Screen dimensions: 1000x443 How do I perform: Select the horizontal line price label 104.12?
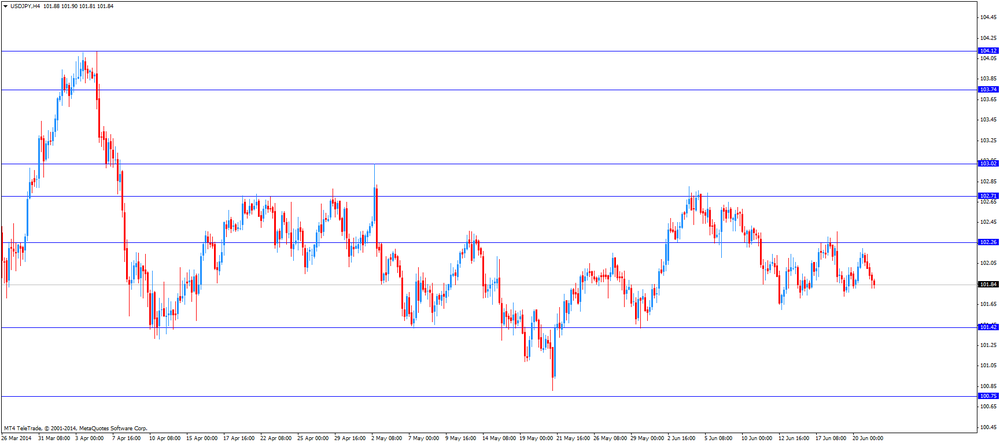(989, 50)
